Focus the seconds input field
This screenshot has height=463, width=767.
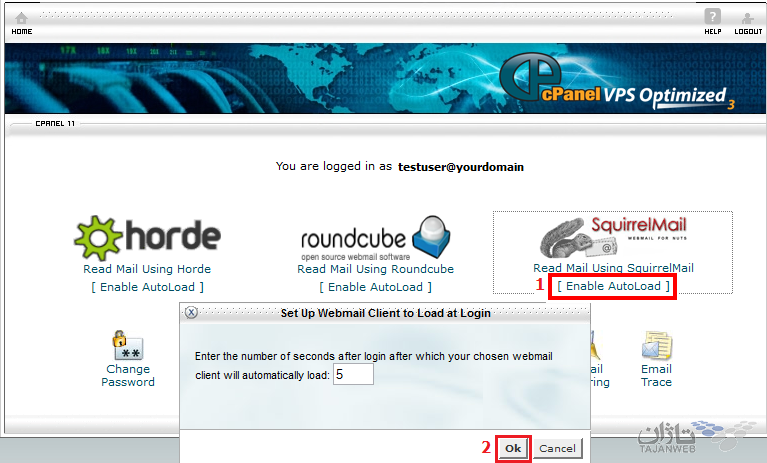[x=353, y=375]
